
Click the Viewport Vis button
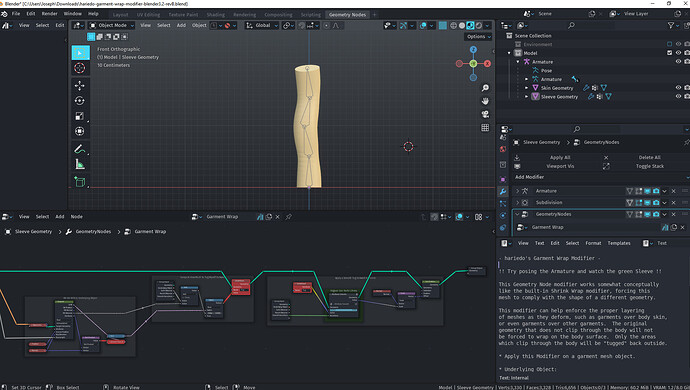pyautogui.click(x=560, y=166)
